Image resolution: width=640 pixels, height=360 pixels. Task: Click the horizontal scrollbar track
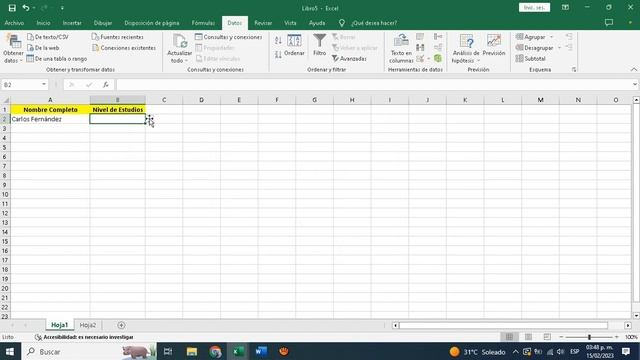(503, 325)
